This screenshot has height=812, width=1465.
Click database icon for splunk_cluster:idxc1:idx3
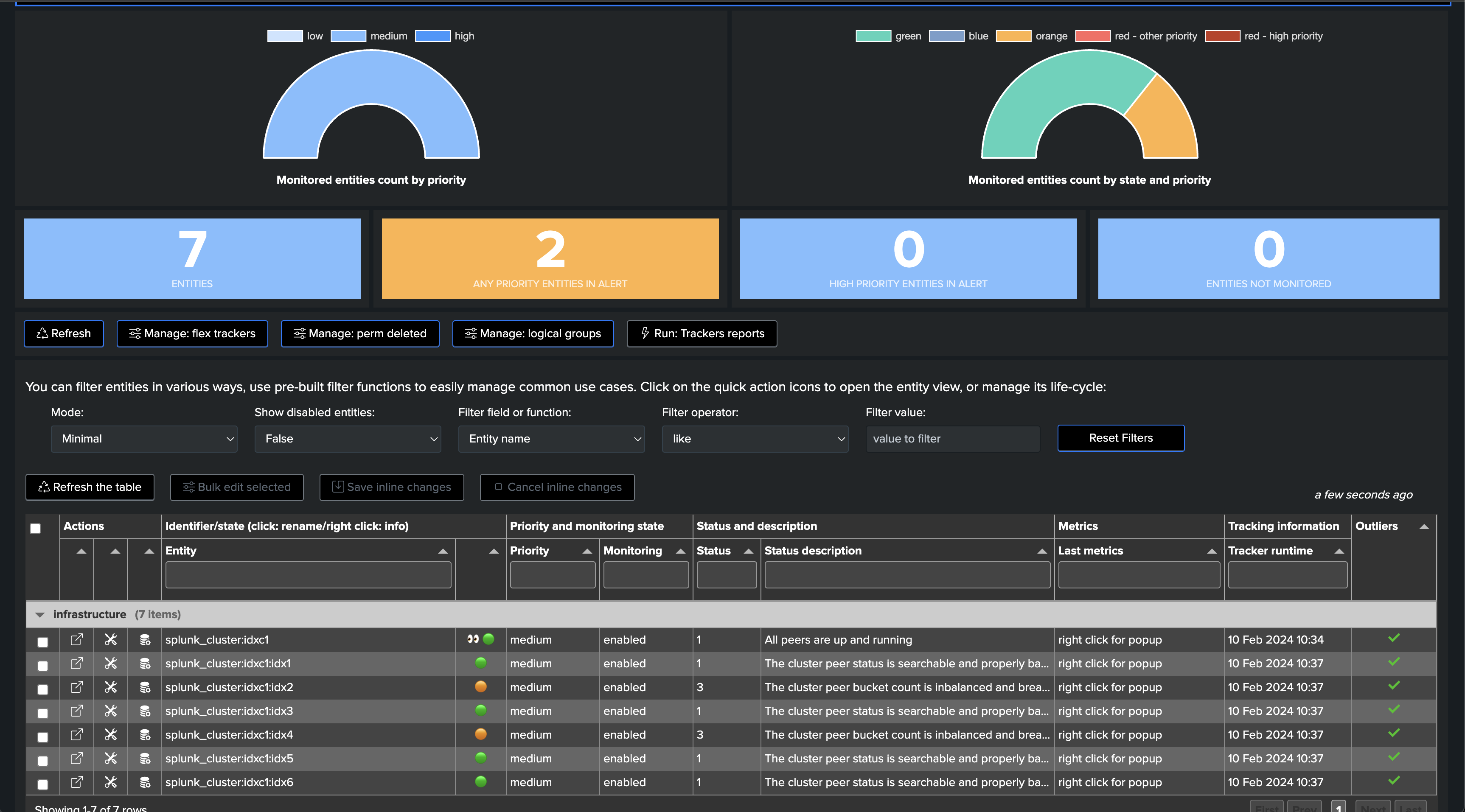145,711
